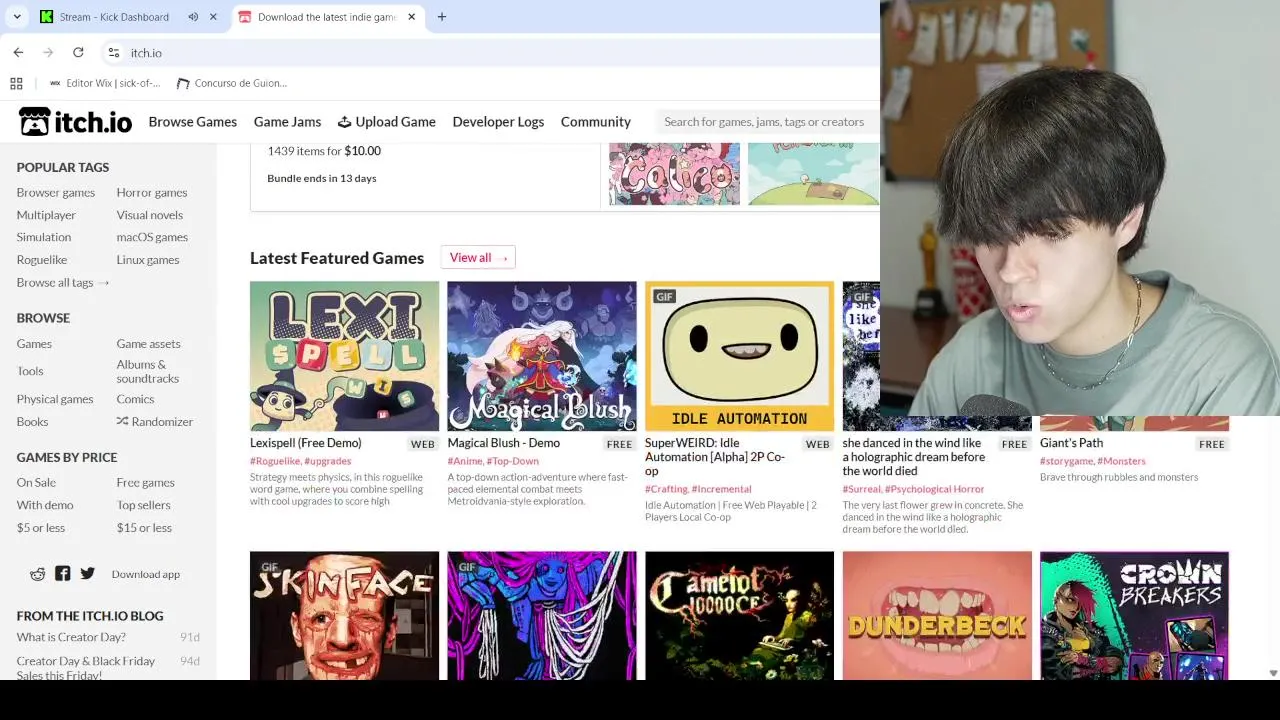Viewport: 1280px width, 720px height.
Task: Open Roguelike tag in sidebar
Action: tap(42, 260)
